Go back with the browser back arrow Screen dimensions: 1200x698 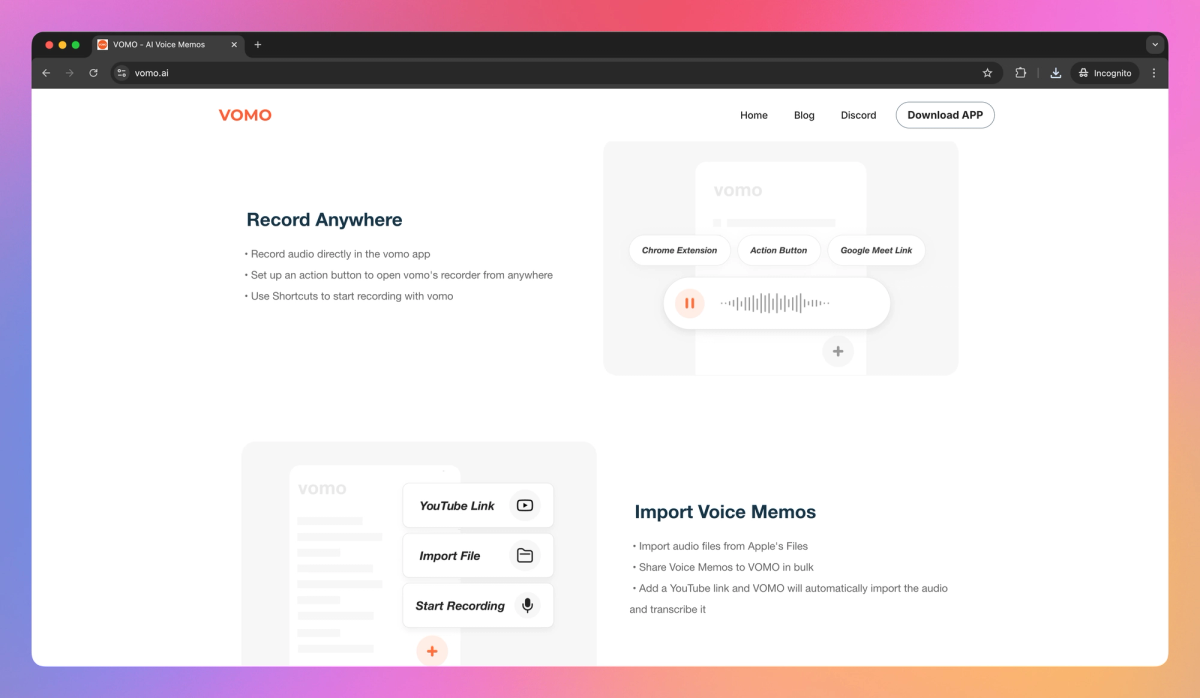46,73
